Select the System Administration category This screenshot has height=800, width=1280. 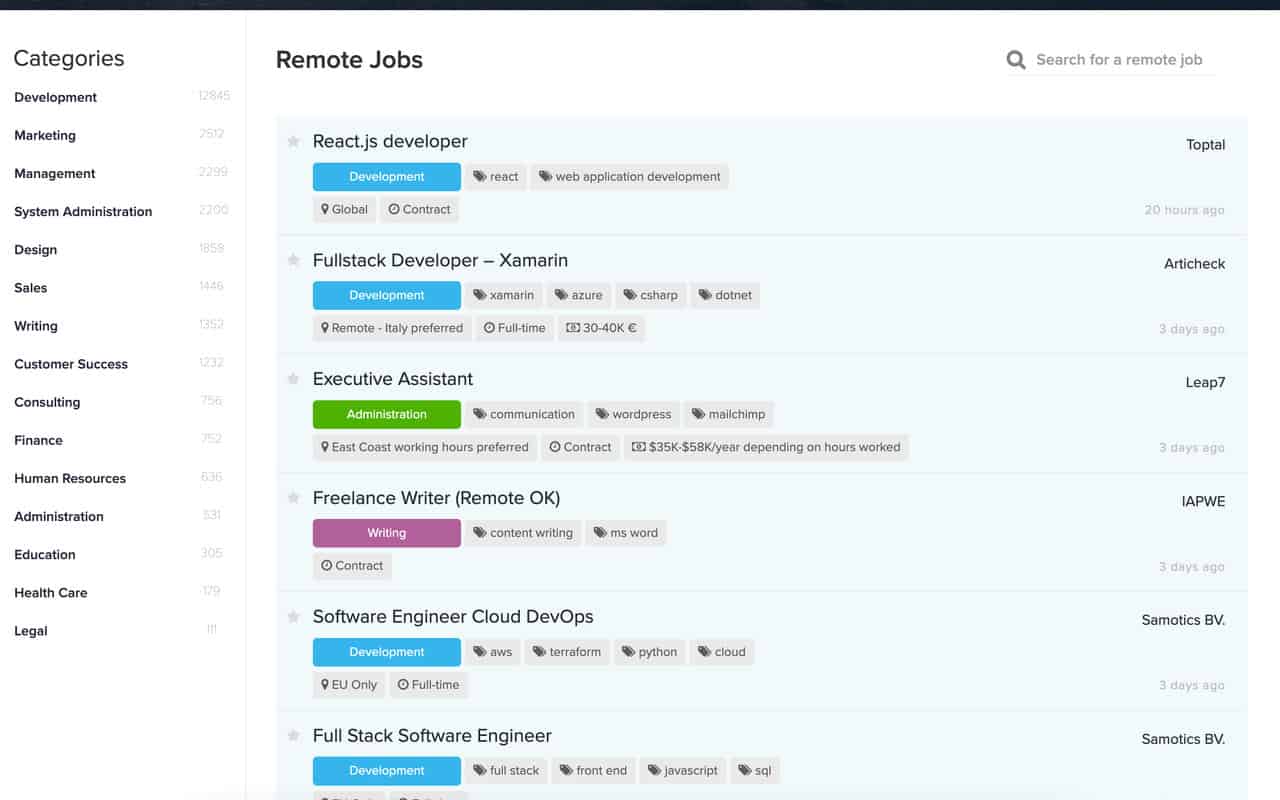tap(83, 211)
